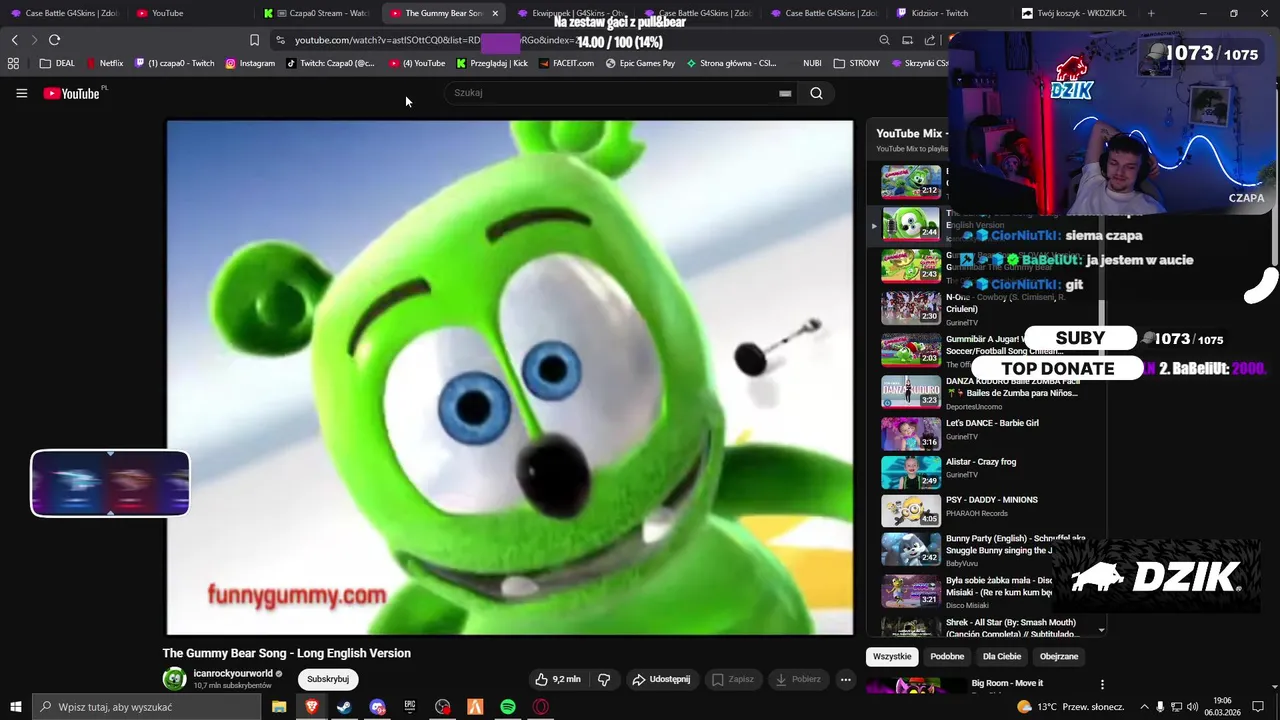Select the Wszystkie filter chip
Viewport: 1280px width, 720px height.
coord(892,656)
